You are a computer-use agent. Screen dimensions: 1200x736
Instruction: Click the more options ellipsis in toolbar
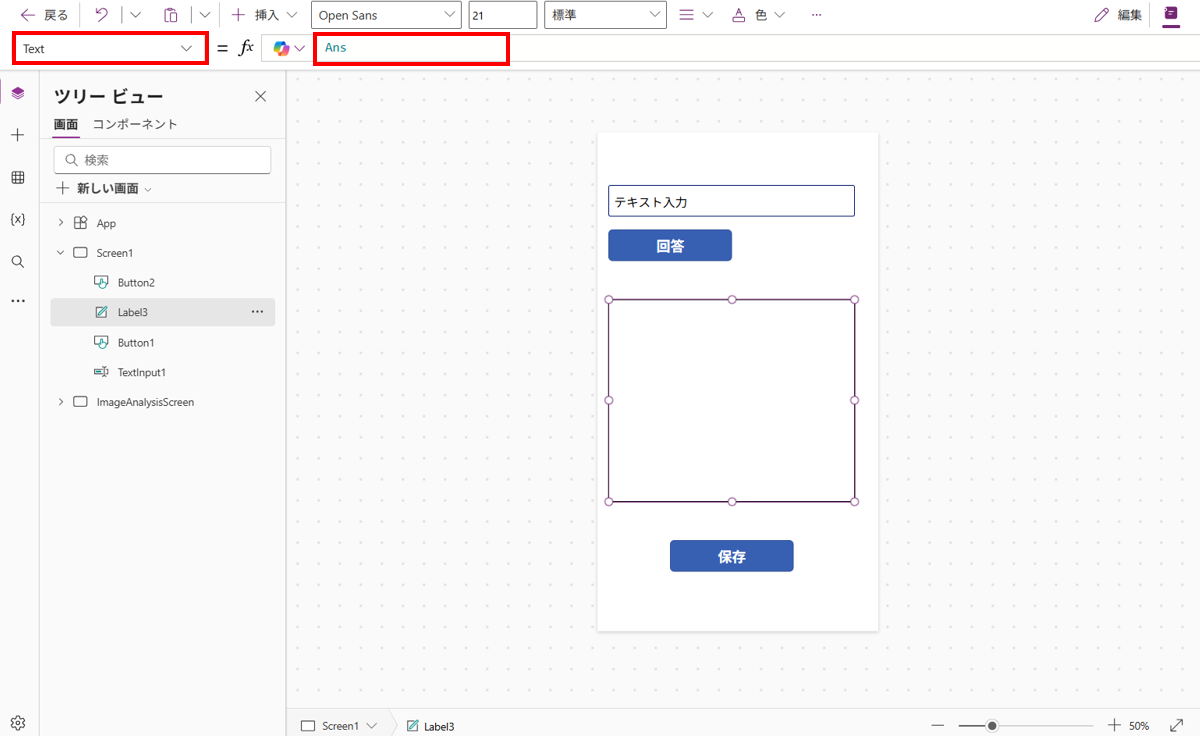(x=817, y=15)
